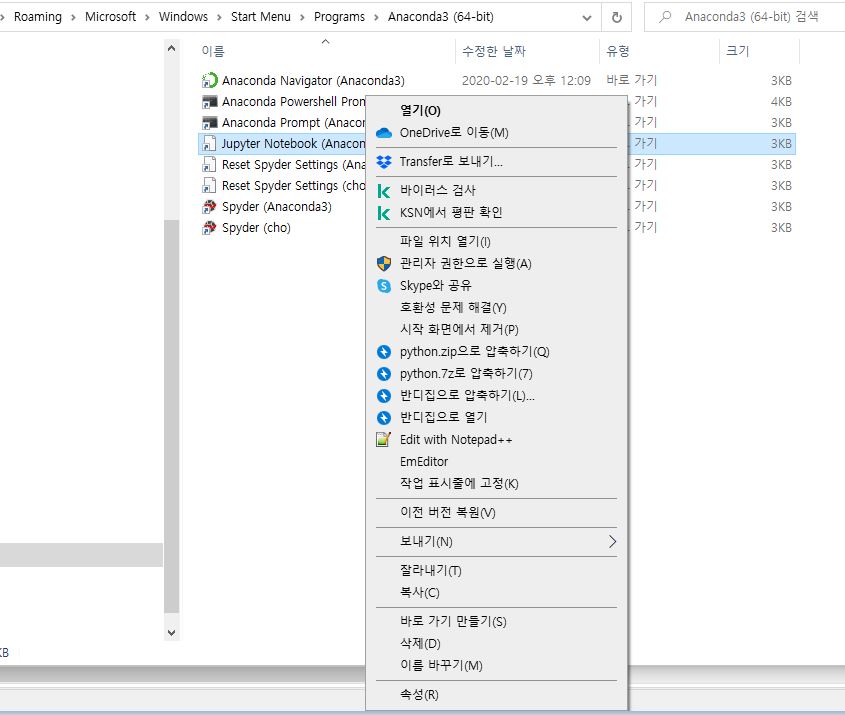Click Bandizip icon next to python.7z로 압축하기
The image size is (845, 715).
point(384,374)
